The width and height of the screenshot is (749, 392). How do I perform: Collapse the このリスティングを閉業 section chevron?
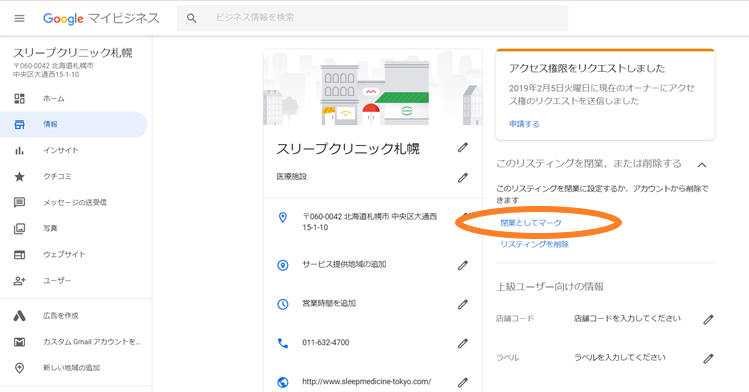(x=701, y=165)
